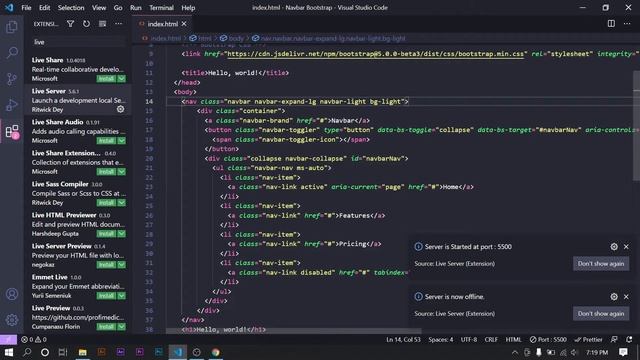Dismiss the Server is now offline notification
The height and width of the screenshot is (360, 640).
(x=626, y=297)
